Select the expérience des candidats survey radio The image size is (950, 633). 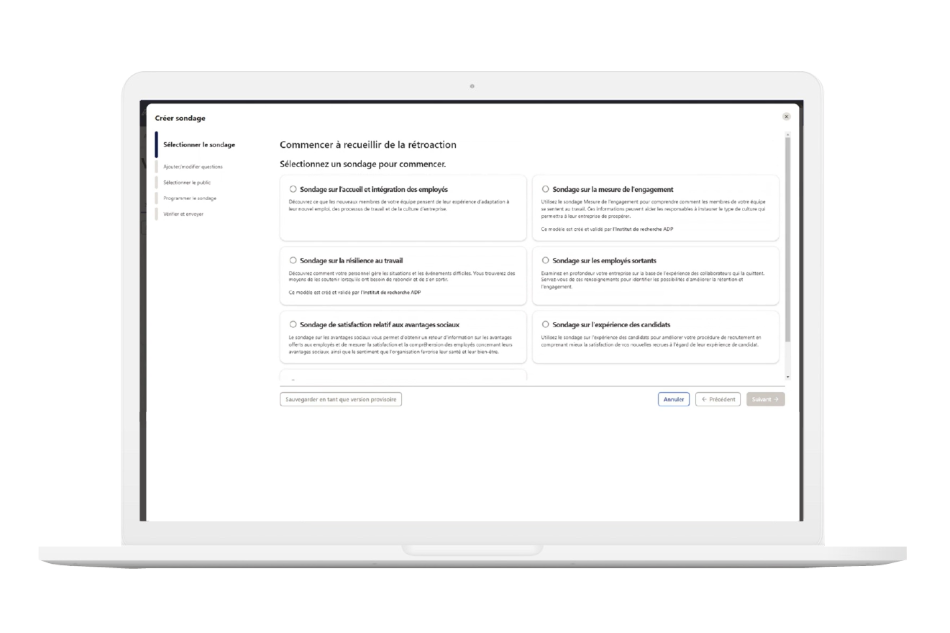point(545,325)
